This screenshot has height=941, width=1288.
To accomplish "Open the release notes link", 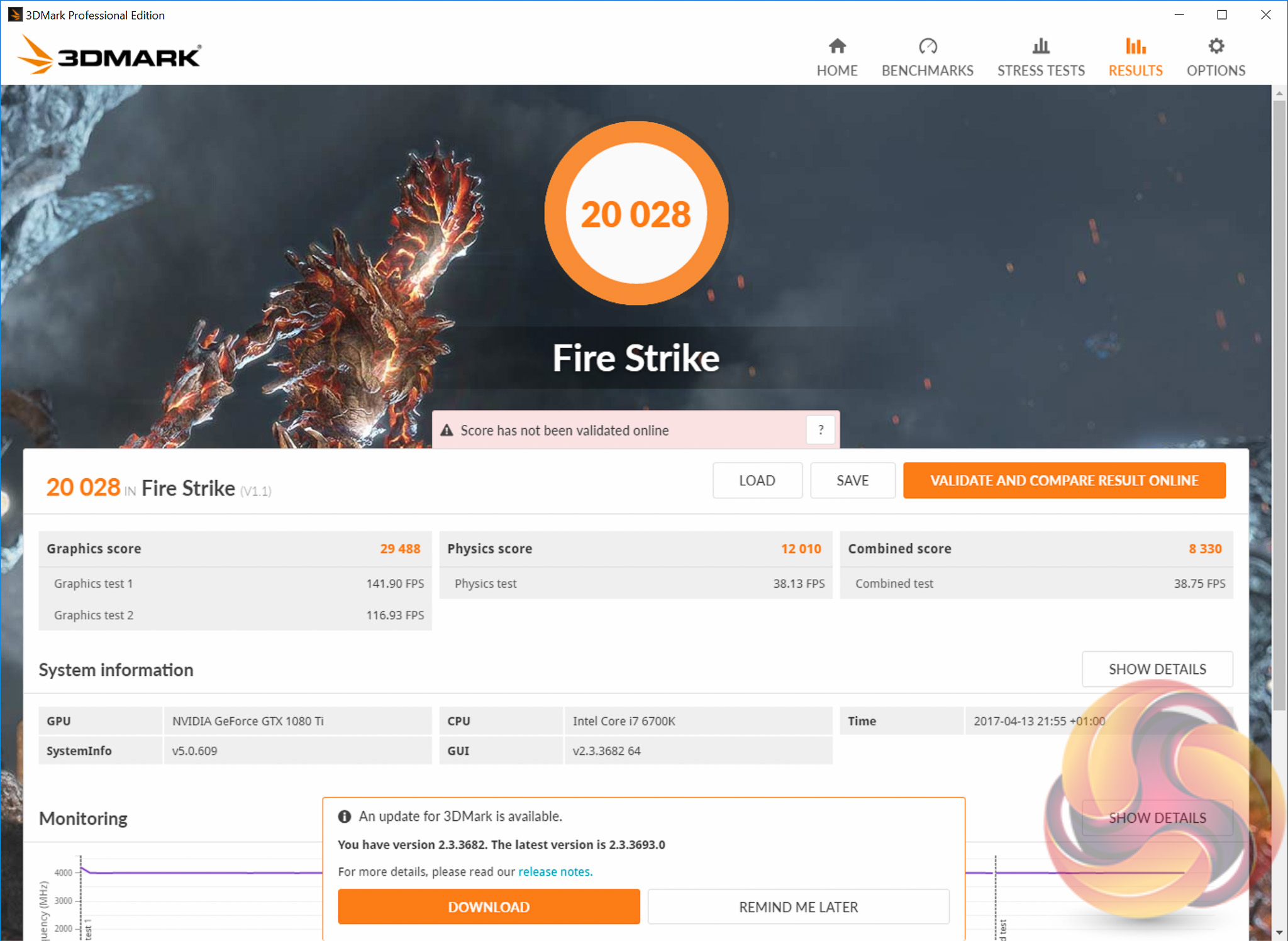I will pyautogui.click(x=555, y=871).
